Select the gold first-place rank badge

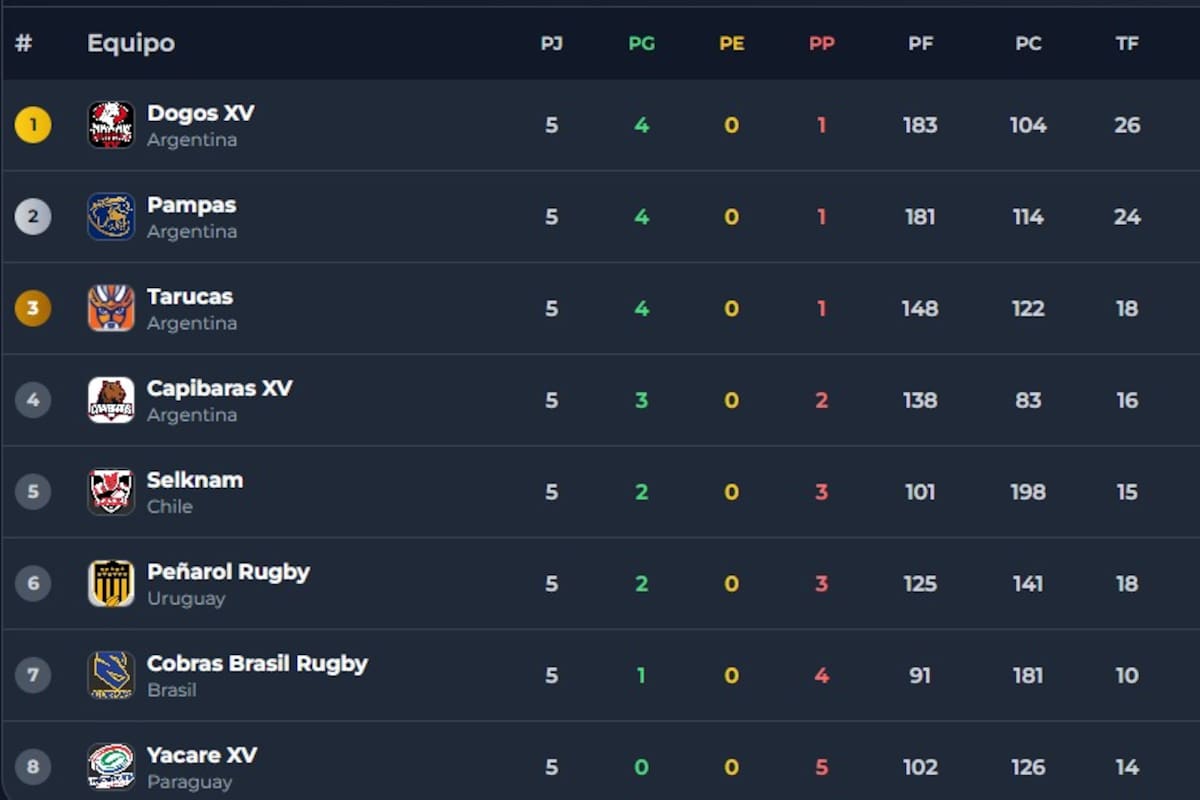click(x=33, y=125)
